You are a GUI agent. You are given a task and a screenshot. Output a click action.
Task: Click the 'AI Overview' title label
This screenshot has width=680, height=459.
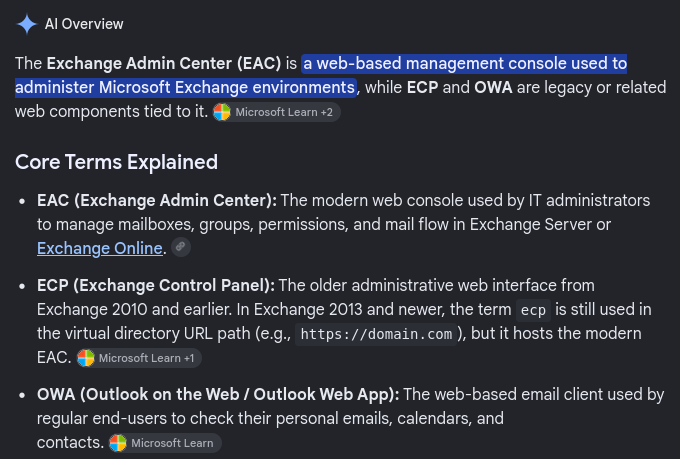pyautogui.click(x=84, y=24)
